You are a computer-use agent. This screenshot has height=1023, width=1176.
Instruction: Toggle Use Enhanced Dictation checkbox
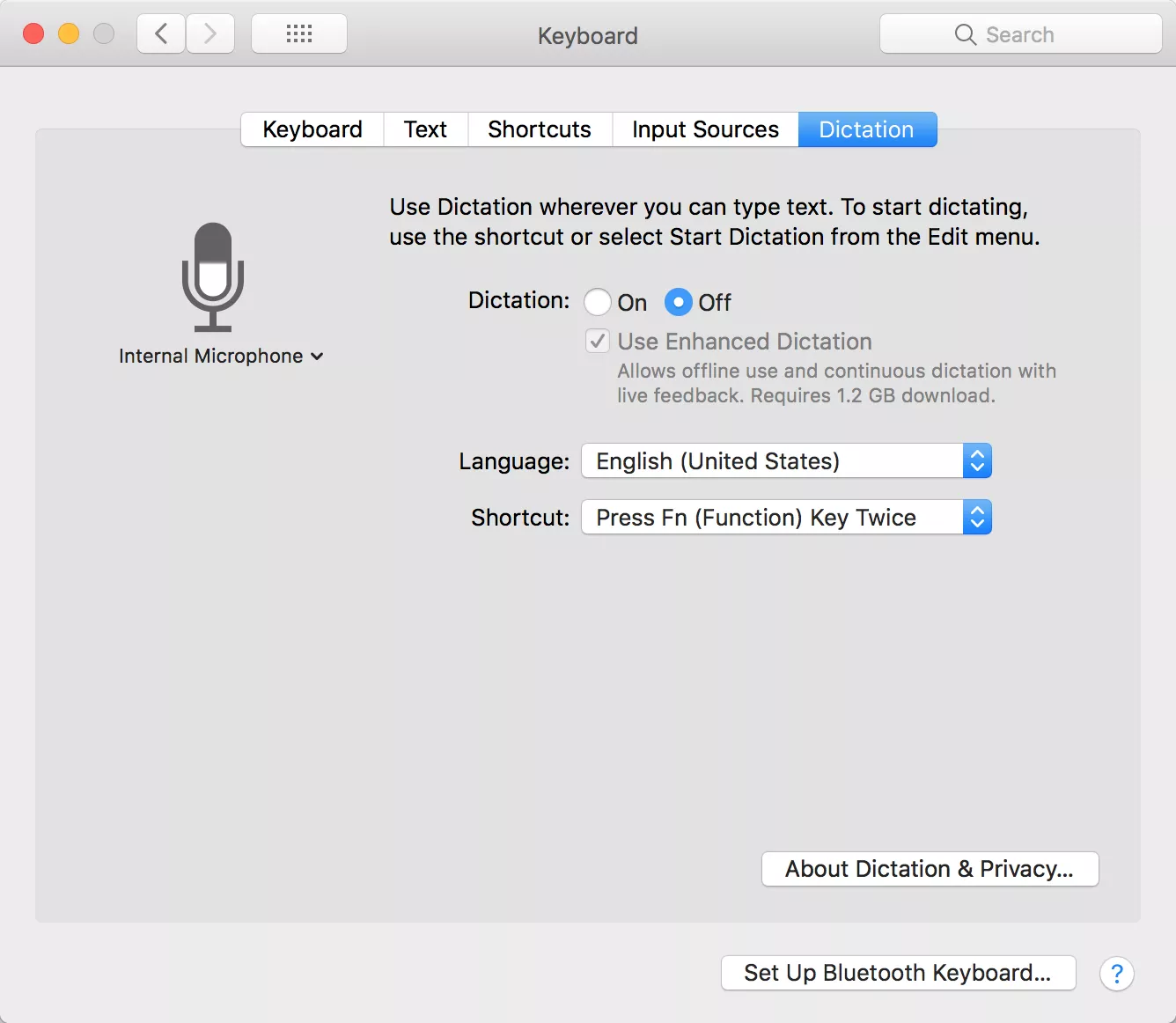click(598, 341)
